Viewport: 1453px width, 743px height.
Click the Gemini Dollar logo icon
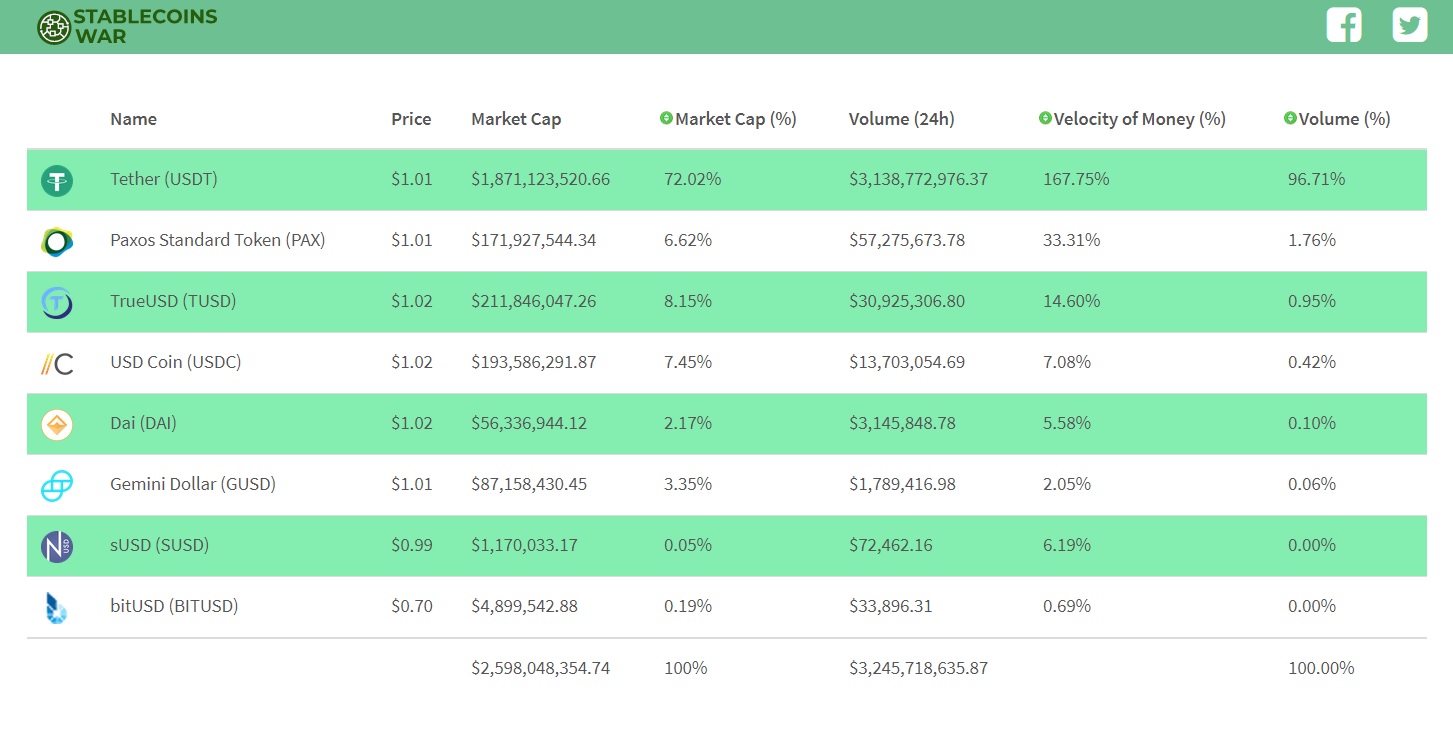tap(57, 485)
